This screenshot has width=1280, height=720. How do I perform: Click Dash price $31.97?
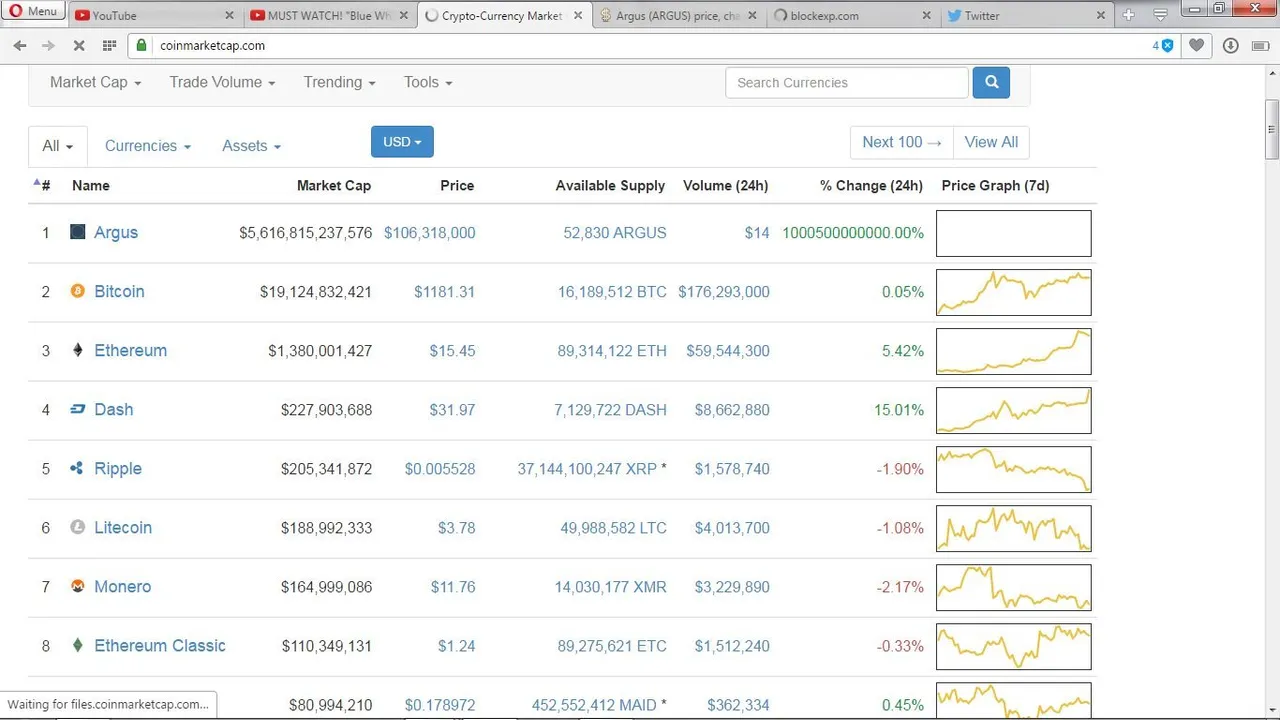(x=453, y=410)
